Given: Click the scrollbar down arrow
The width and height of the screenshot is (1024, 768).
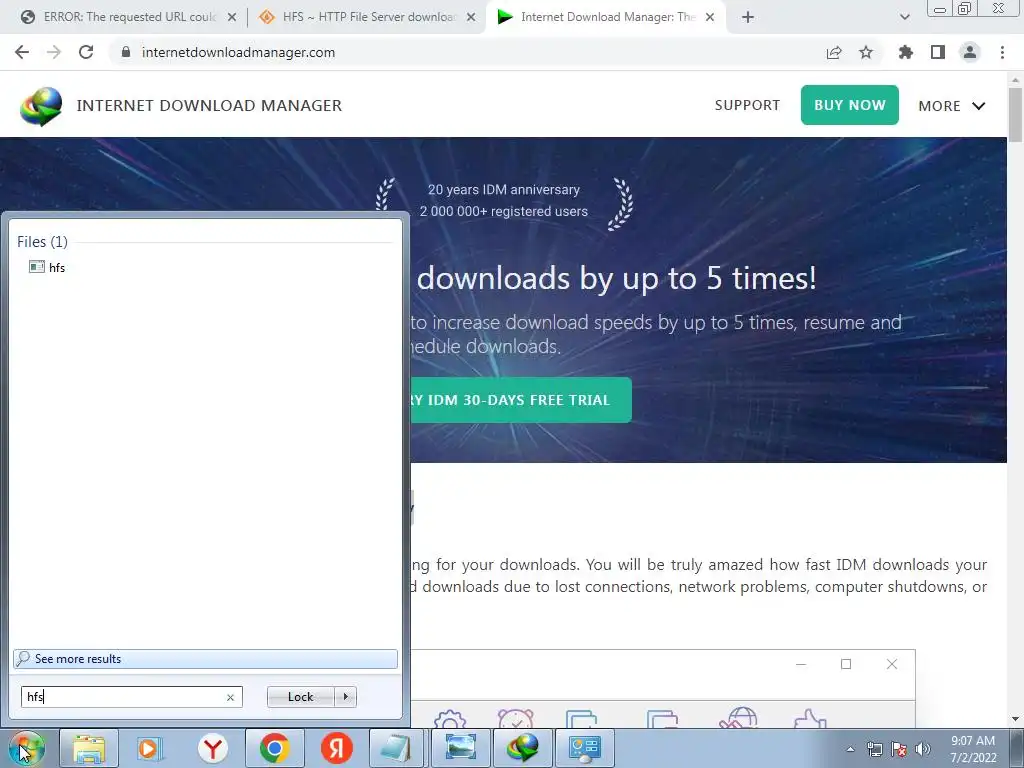Looking at the screenshot, I should click(1015, 720).
